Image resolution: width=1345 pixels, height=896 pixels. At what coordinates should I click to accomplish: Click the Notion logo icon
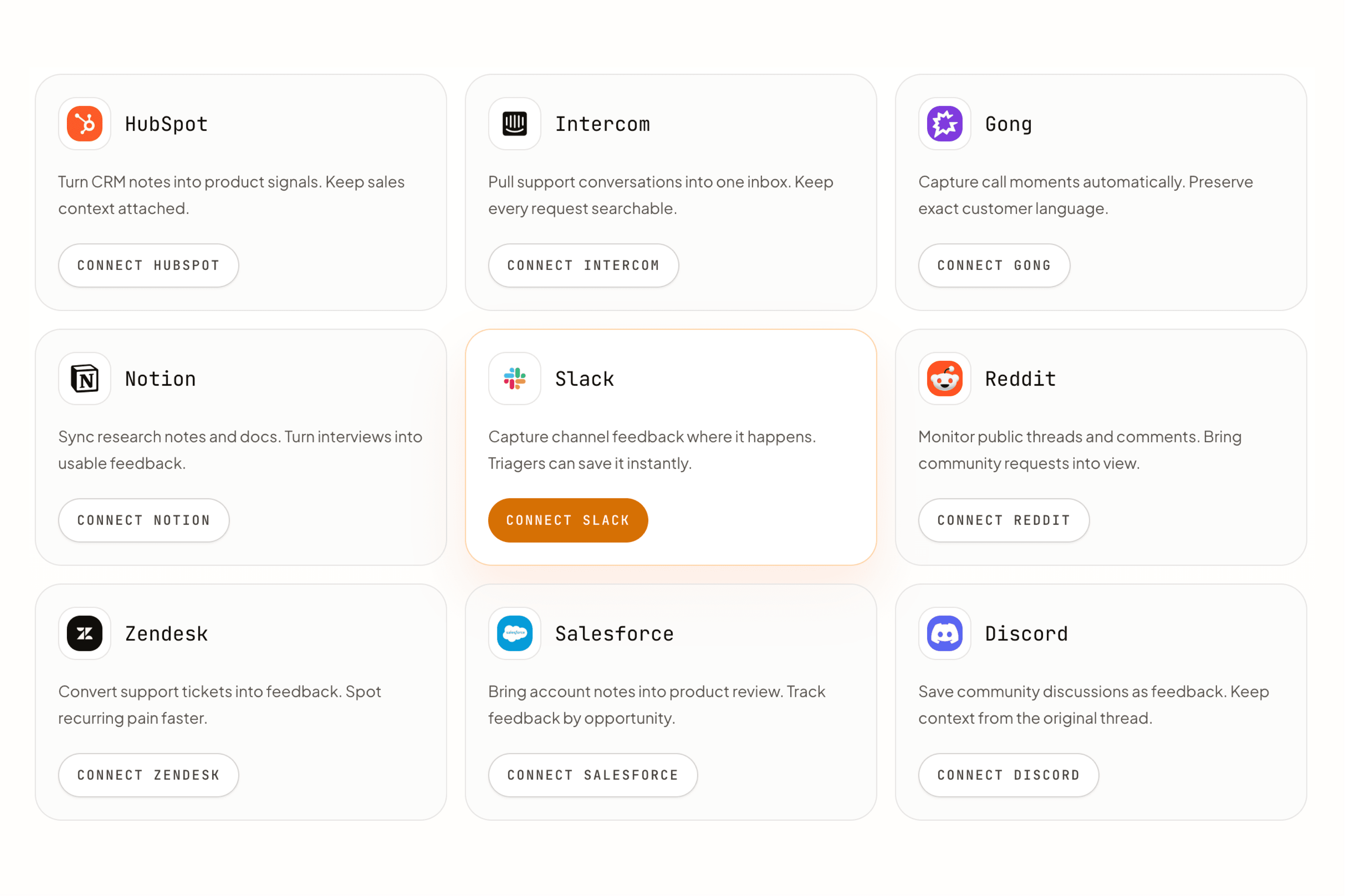(84, 378)
